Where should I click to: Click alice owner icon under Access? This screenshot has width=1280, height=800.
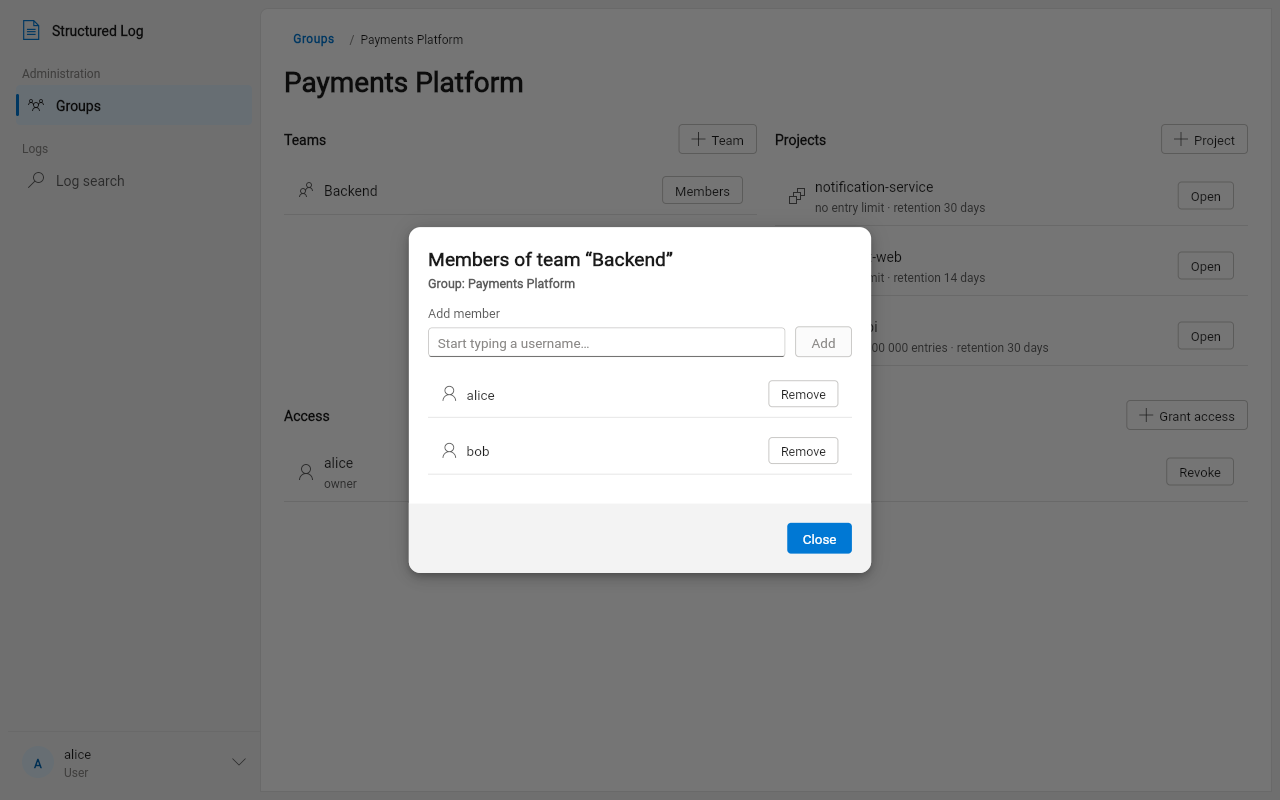(306, 472)
